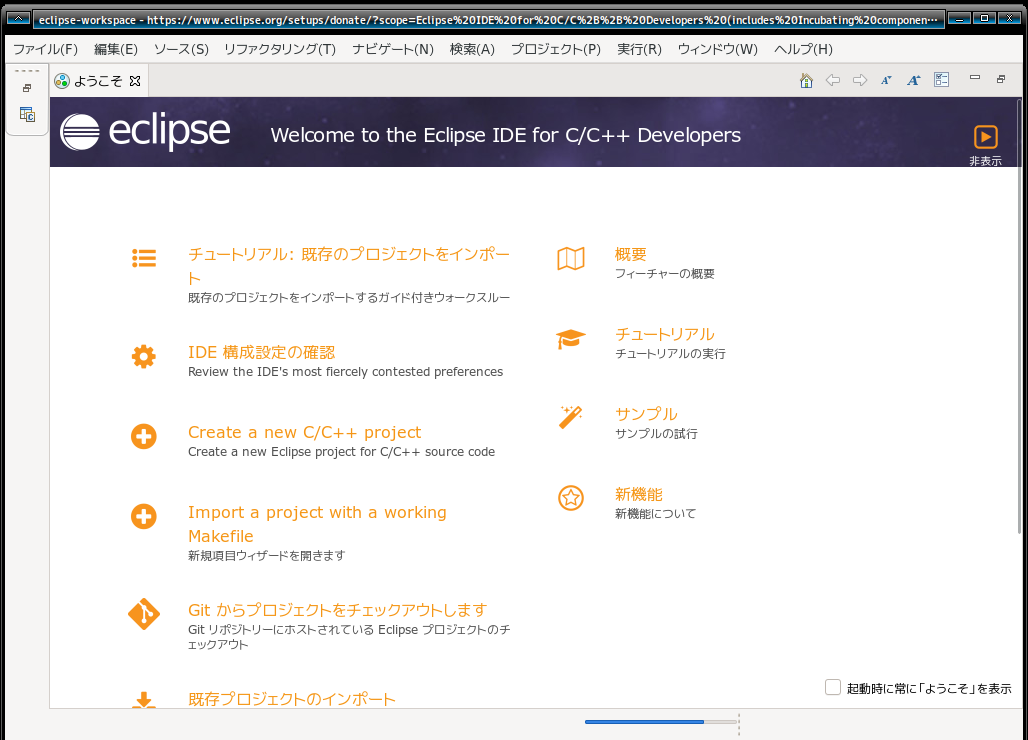Open the プロジェクト(P) menu
The height and width of the screenshot is (740, 1028).
pyautogui.click(x=555, y=49)
